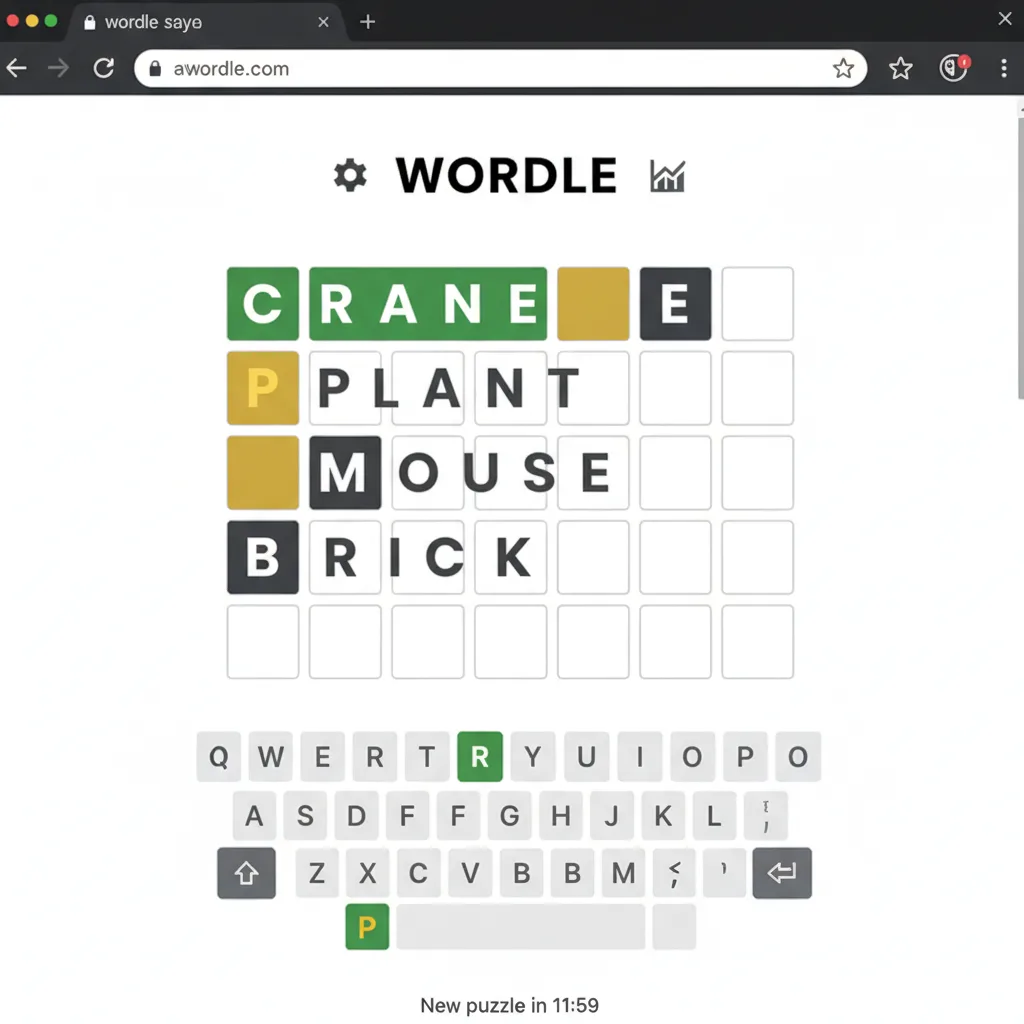This screenshot has height=1024, width=1024.
Task: Click the lock icon in the address bar
Action: click(155, 69)
